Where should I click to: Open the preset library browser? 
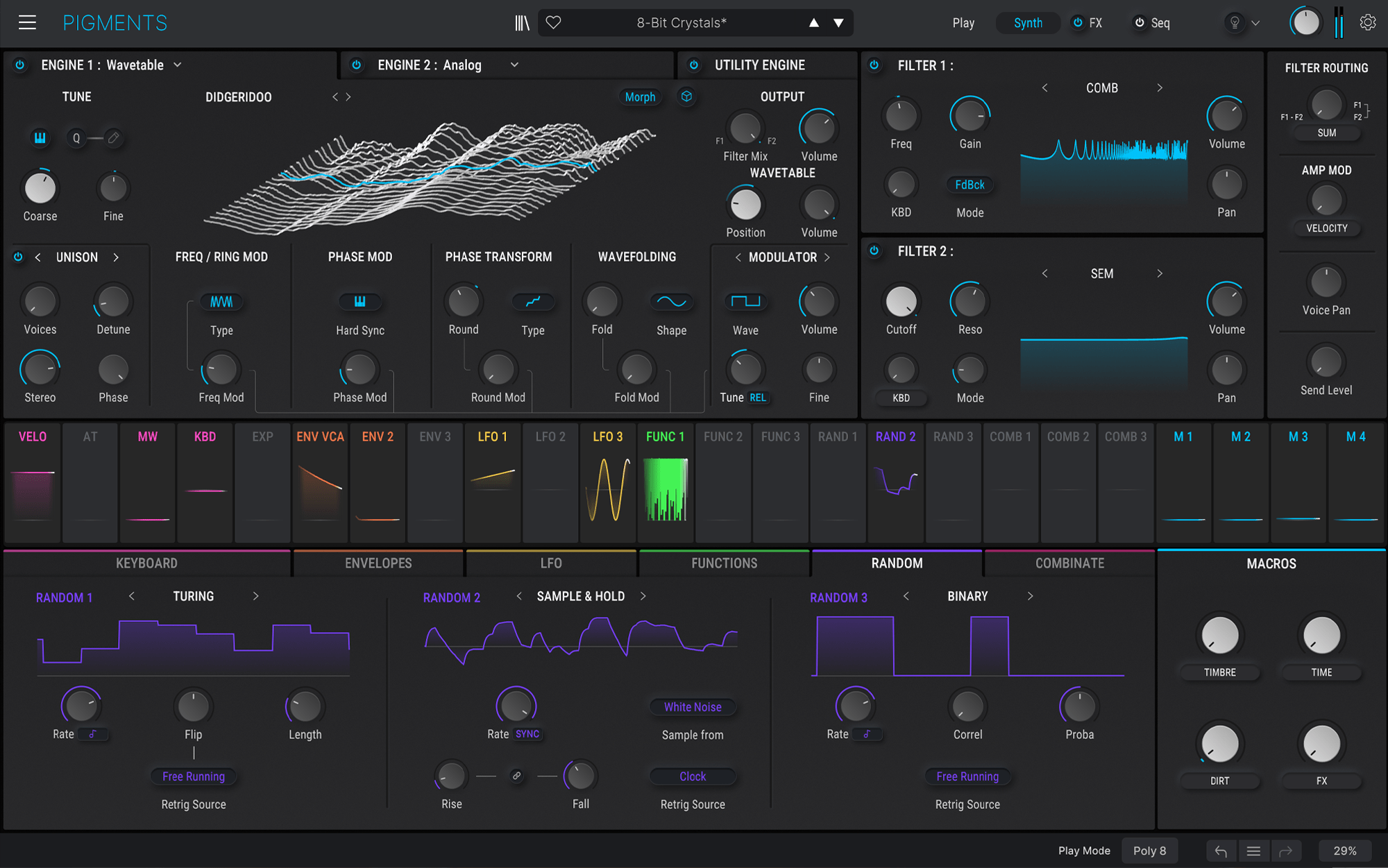[x=522, y=23]
